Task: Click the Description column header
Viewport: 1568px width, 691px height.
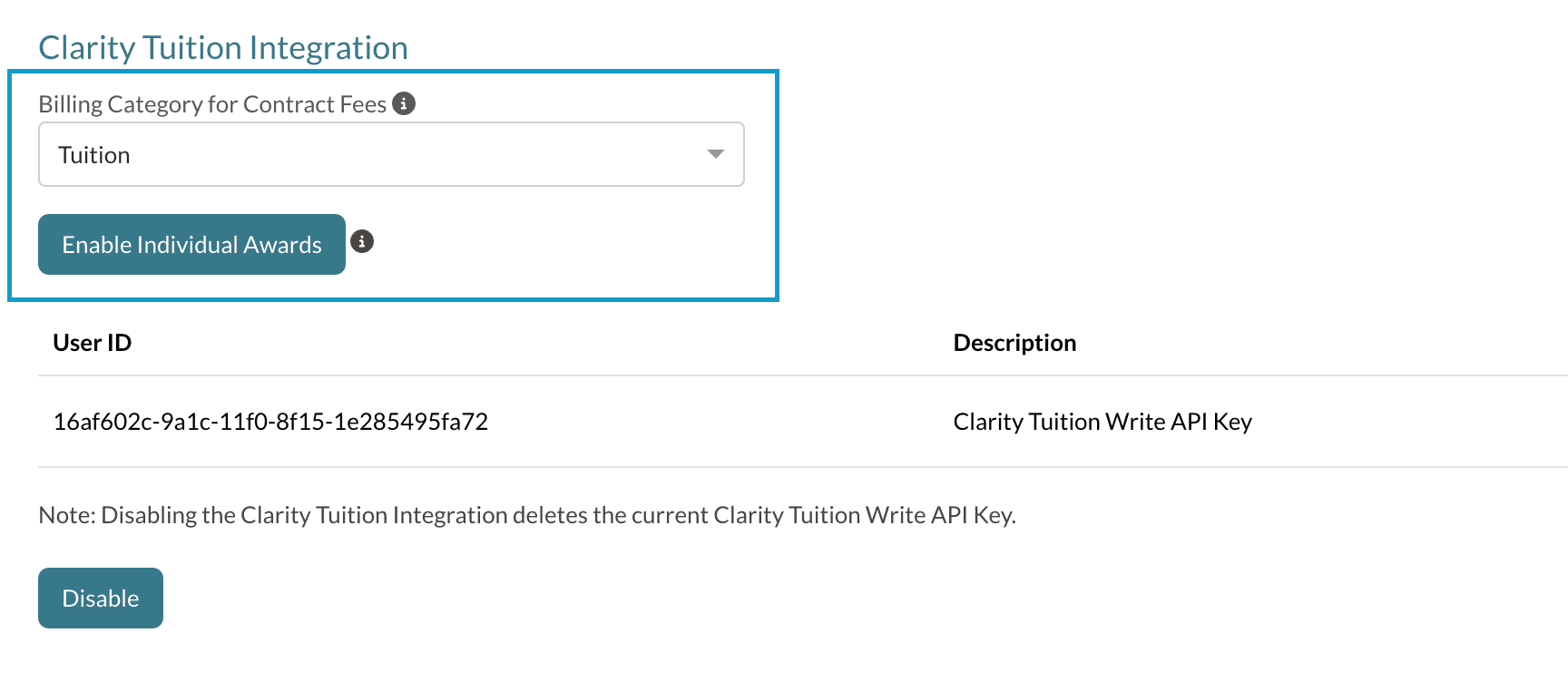Action: coord(1014,343)
